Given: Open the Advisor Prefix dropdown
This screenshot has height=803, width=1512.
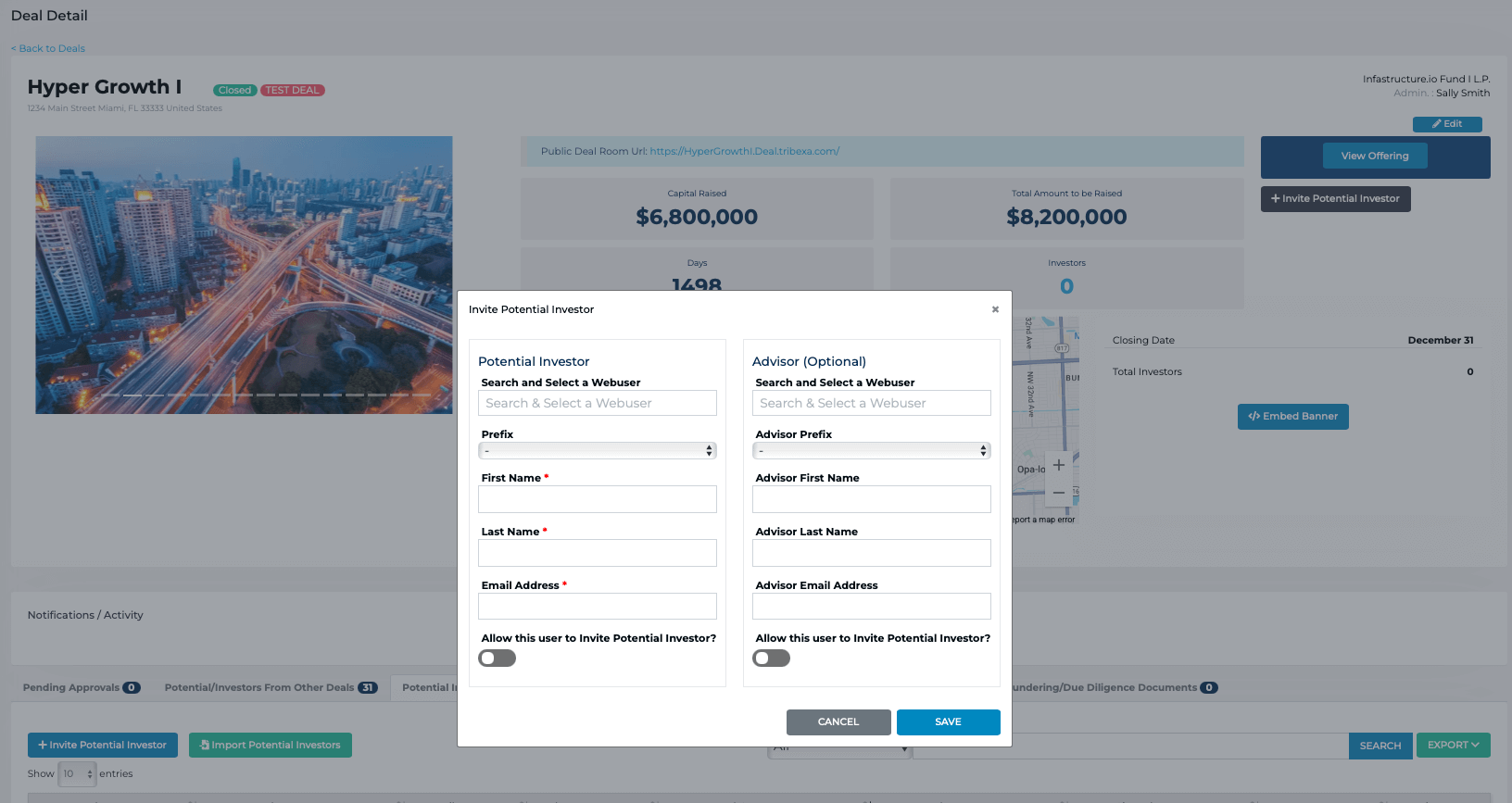Looking at the screenshot, I should click(x=872, y=451).
